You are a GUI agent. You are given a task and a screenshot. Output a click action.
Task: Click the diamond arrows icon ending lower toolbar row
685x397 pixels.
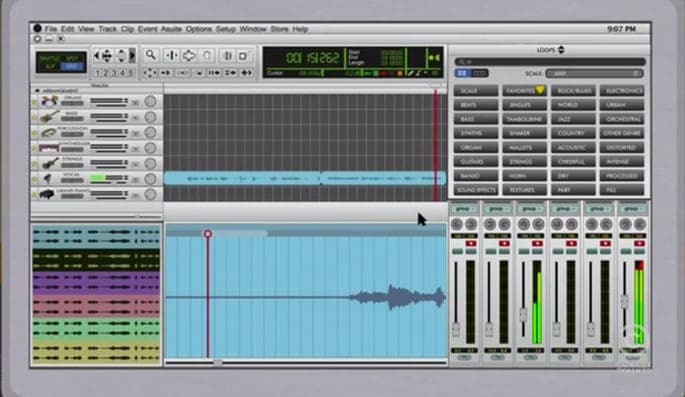[246, 73]
